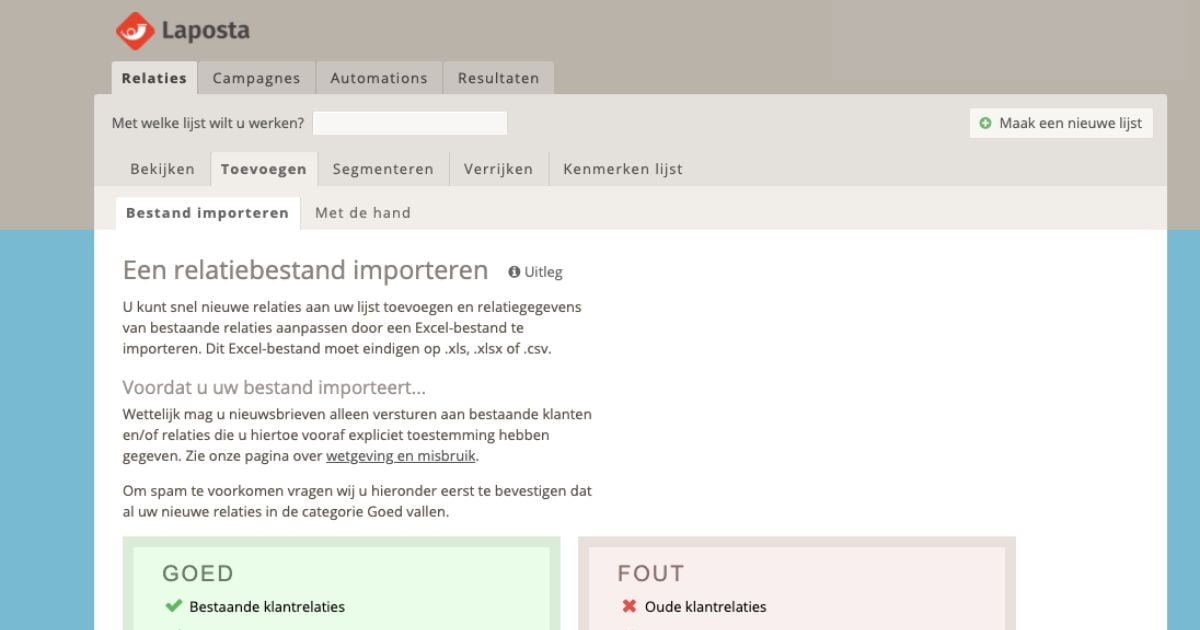Select the Toevoegen sub-tab
Viewport: 1200px width, 630px height.
point(263,169)
